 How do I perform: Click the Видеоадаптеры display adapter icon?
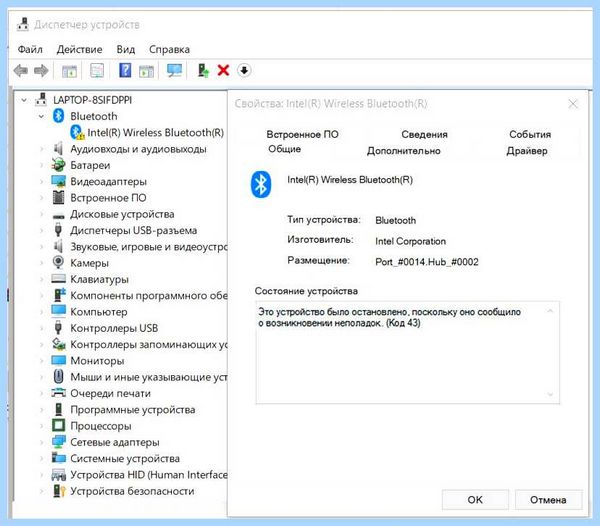click(58, 181)
